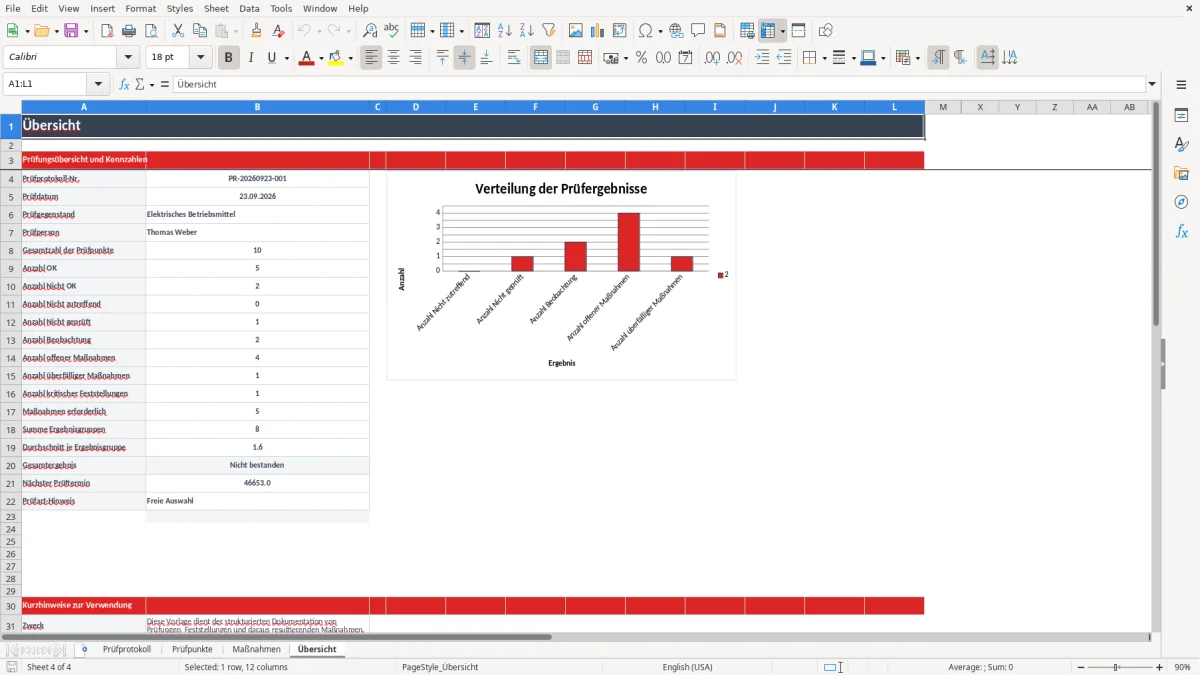Viewport: 1200px width, 675px height.
Task: Click the zoom-out minus button
Action: [x=1081, y=667]
